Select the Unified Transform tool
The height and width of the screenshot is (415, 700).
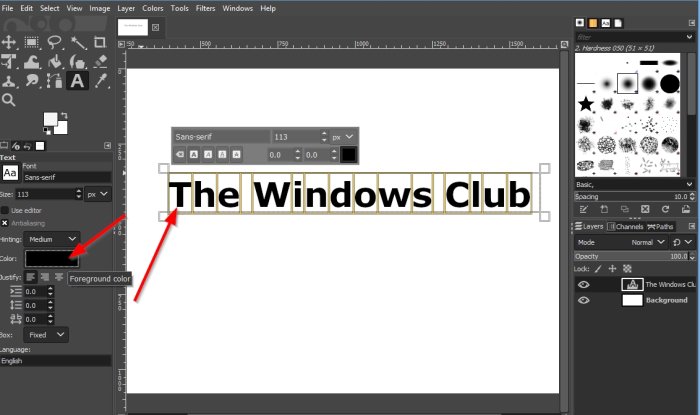8,62
